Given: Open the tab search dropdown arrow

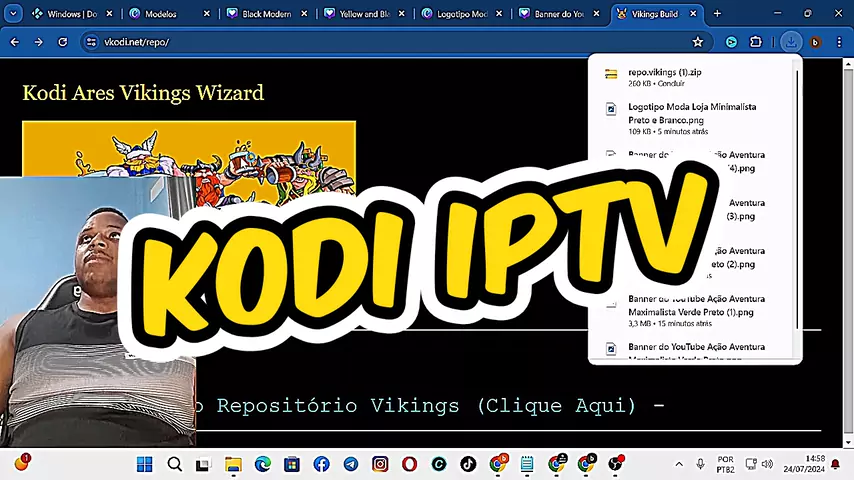Looking at the screenshot, I should [11, 14].
